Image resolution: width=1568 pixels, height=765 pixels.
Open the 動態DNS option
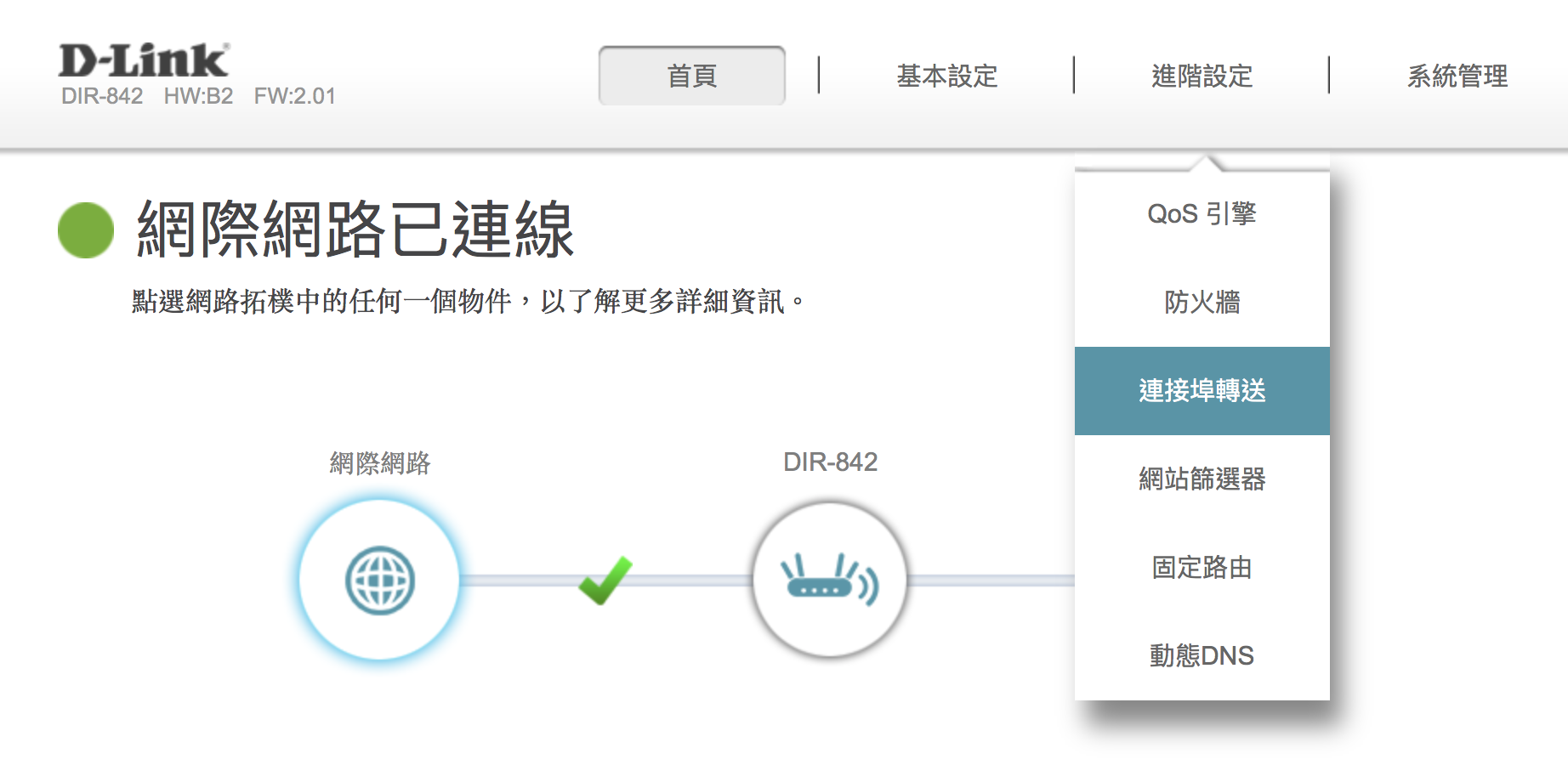tap(1202, 656)
